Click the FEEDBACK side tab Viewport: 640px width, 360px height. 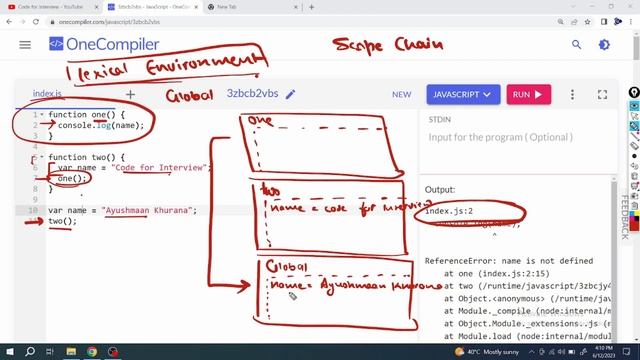[625, 217]
